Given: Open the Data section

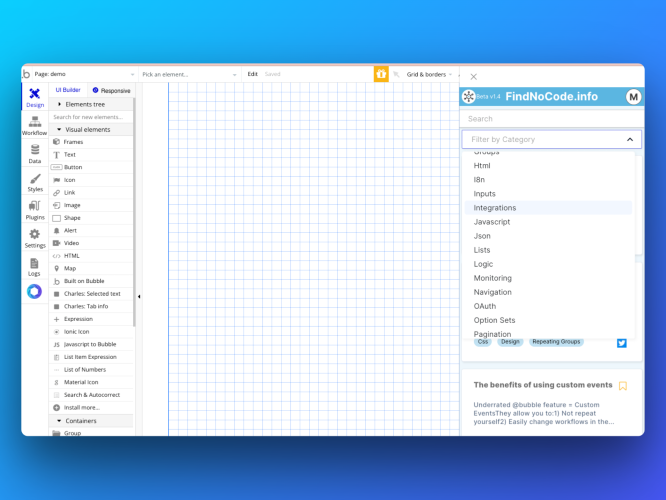Looking at the screenshot, I should [x=35, y=154].
